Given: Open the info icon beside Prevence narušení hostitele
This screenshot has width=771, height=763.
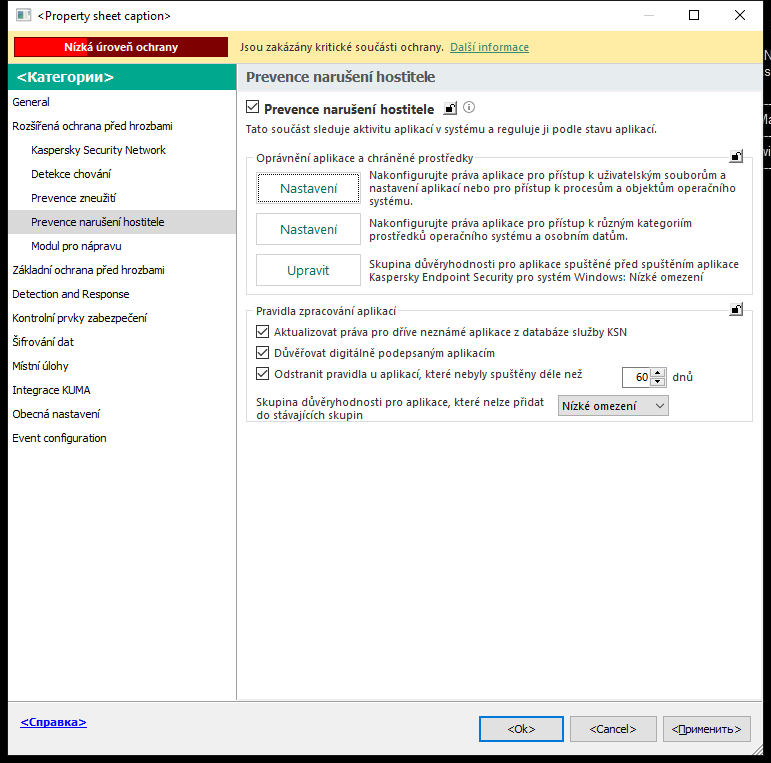Looking at the screenshot, I should coord(469,107).
